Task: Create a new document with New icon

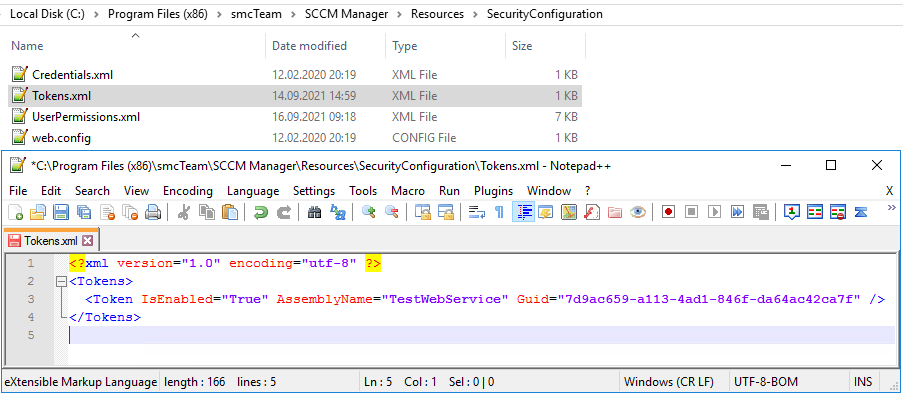Action: (x=16, y=212)
